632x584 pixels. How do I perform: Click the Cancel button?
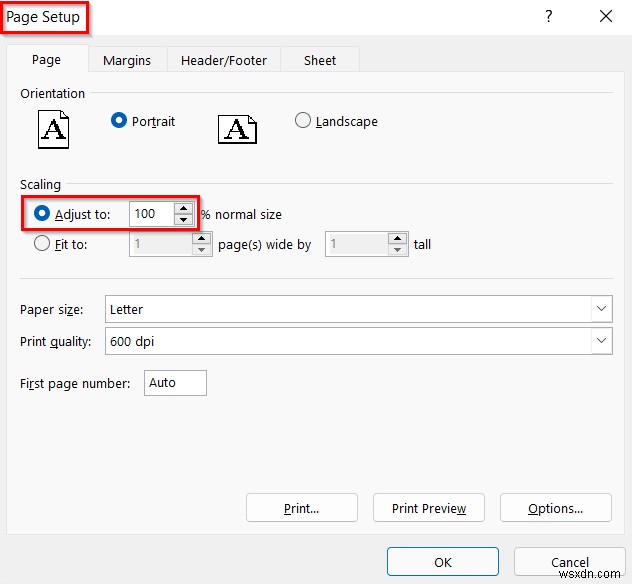click(x=570, y=562)
